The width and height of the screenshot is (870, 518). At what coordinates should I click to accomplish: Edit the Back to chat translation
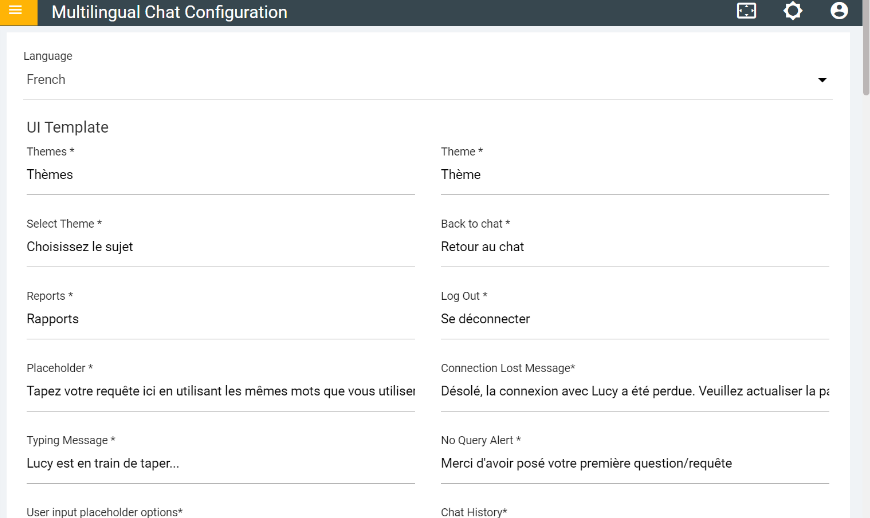(635, 247)
